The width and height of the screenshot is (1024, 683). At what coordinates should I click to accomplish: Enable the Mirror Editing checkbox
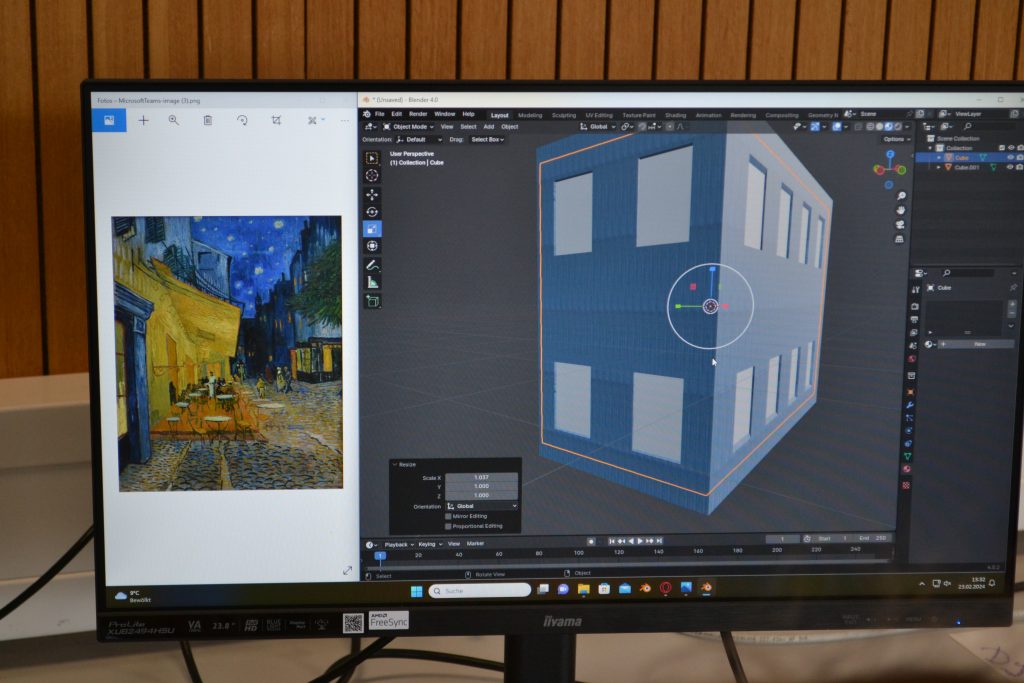point(448,516)
